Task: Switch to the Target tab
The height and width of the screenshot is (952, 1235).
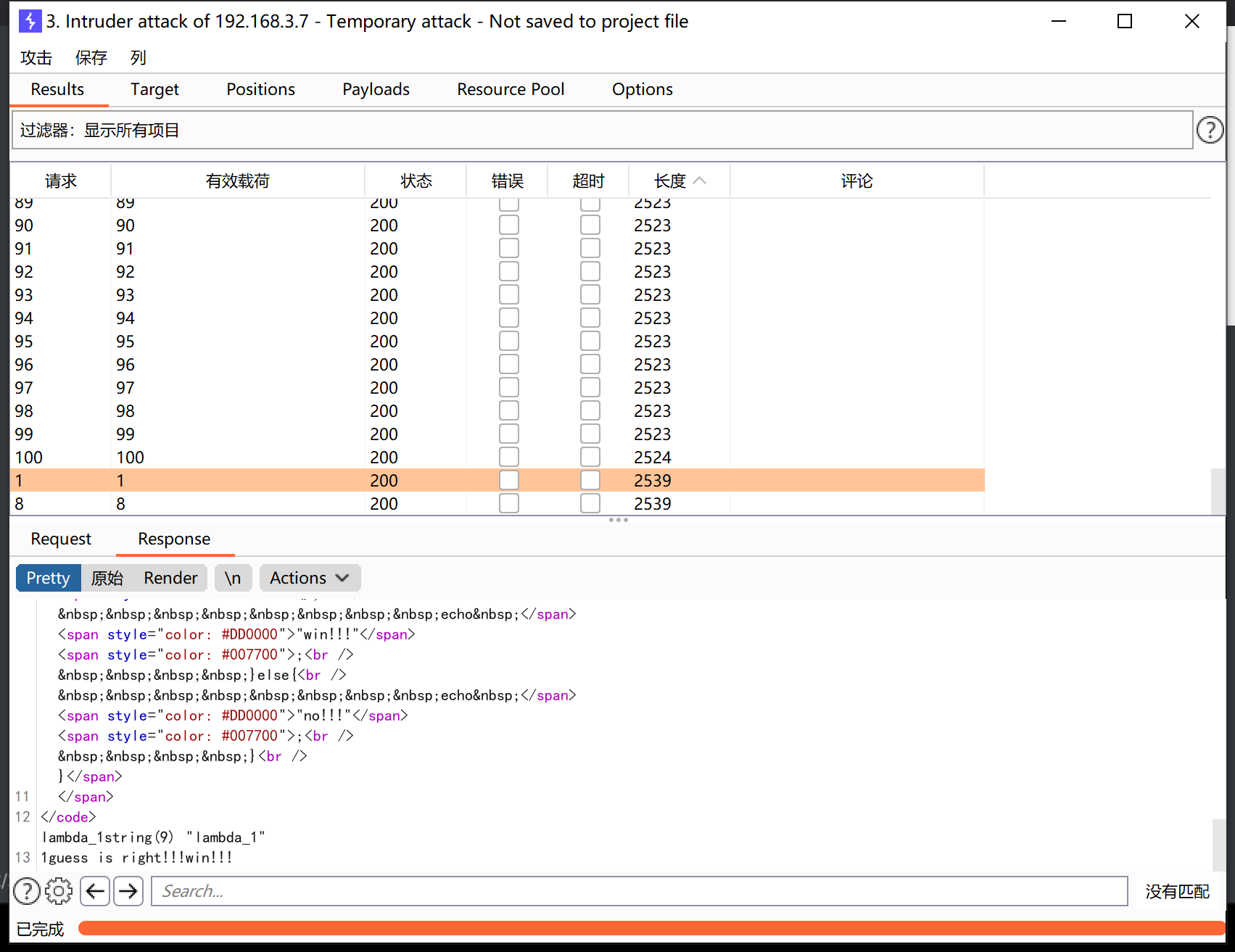Action: [154, 89]
